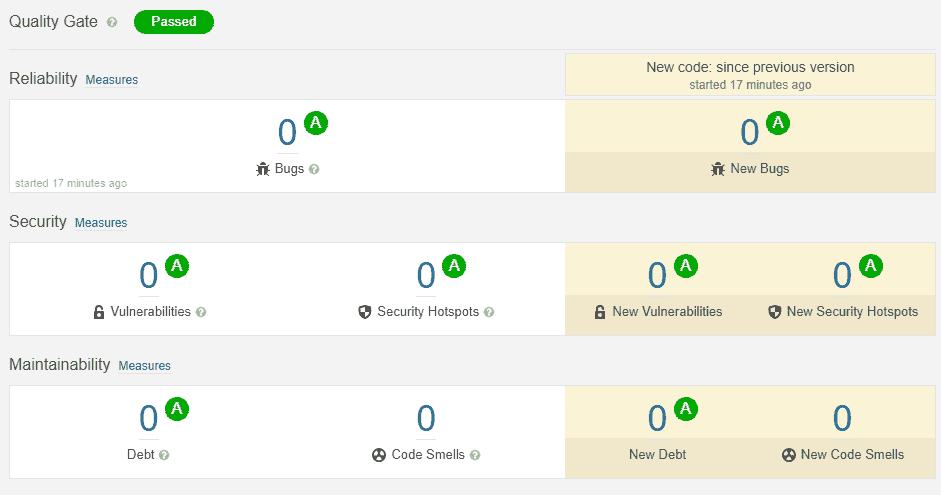Viewport: 941px width, 495px height.
Task: Click the Code Smells label text
Action: [x=428, y=455]
